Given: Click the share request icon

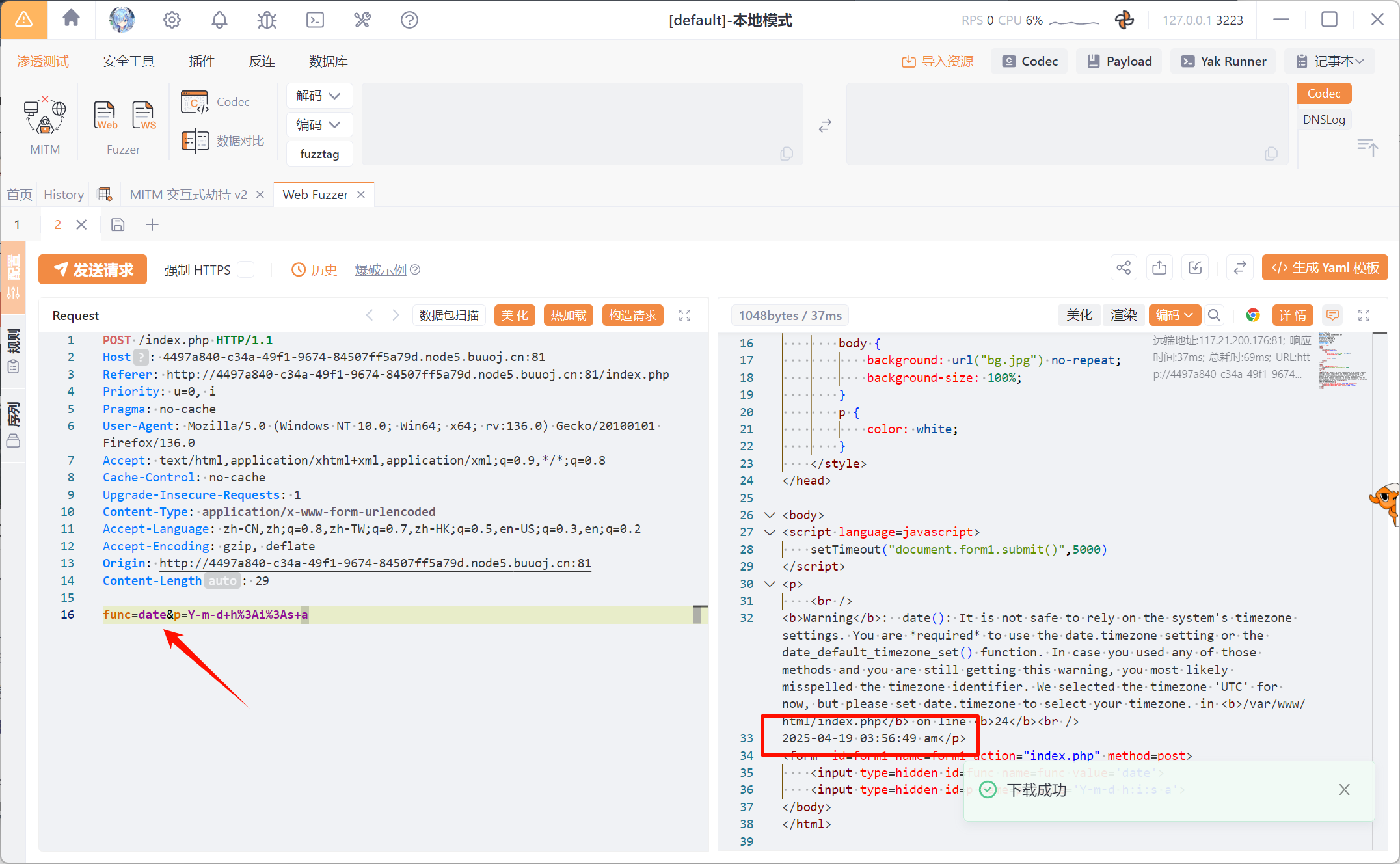Looking at the screenshot, I should click(1124, 267).
